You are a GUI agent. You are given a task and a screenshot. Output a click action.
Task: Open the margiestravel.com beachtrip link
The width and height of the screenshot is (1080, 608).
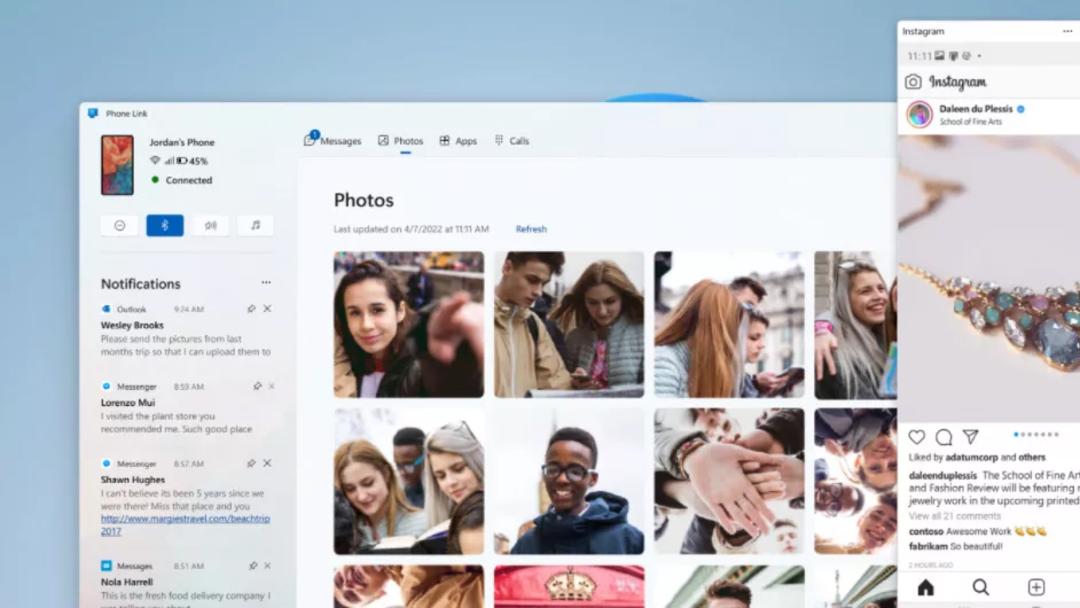point(185,525)
